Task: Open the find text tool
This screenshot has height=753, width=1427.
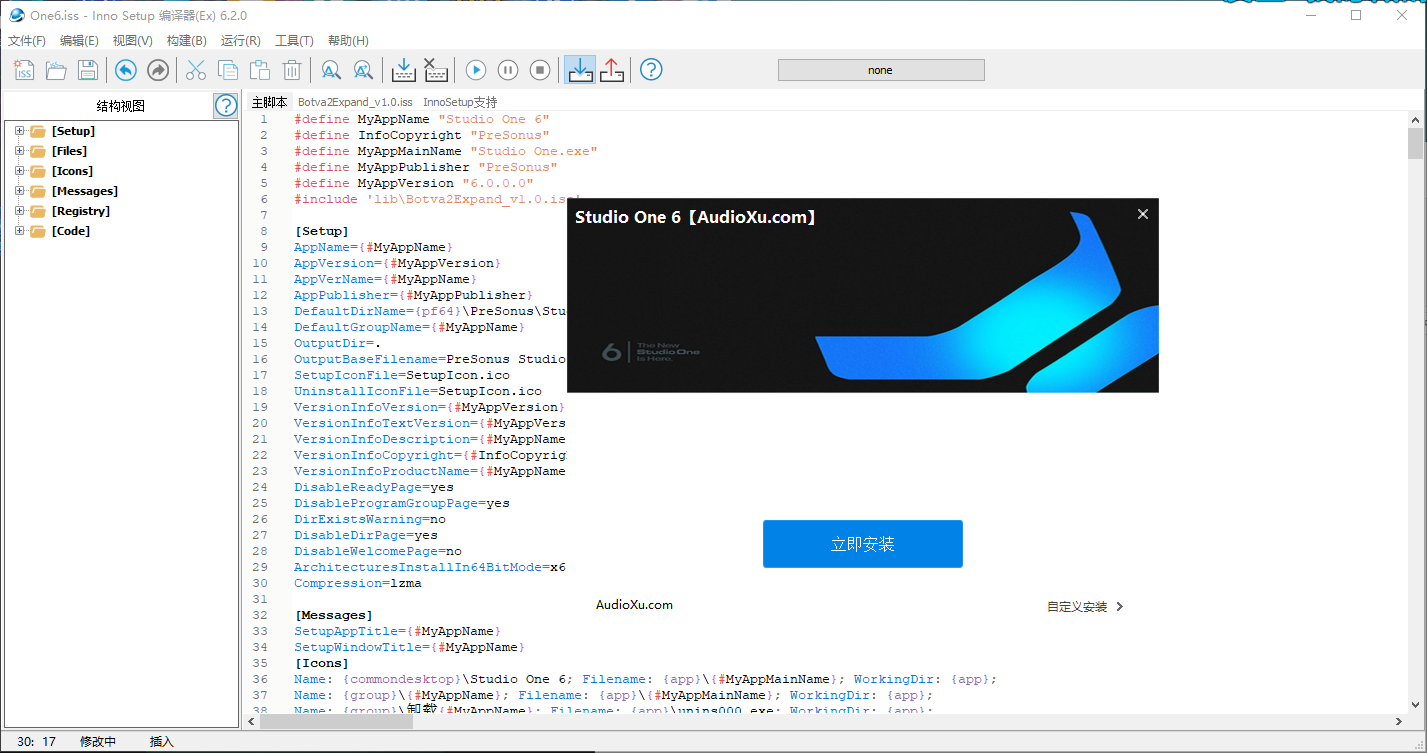Action: 331,70
